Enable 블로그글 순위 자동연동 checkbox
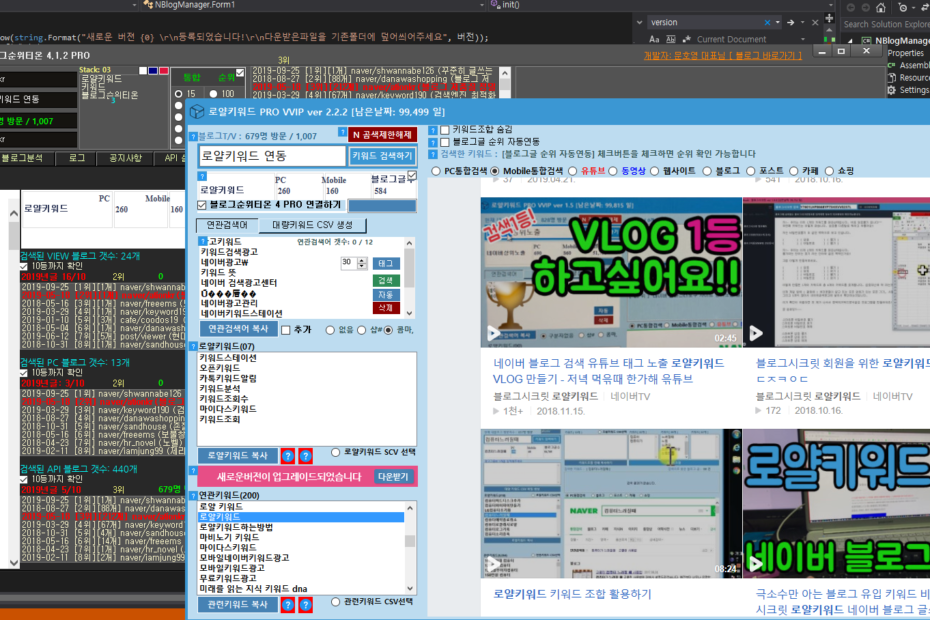930x620 pixels. pyautogui.click(x=445, y=142)
